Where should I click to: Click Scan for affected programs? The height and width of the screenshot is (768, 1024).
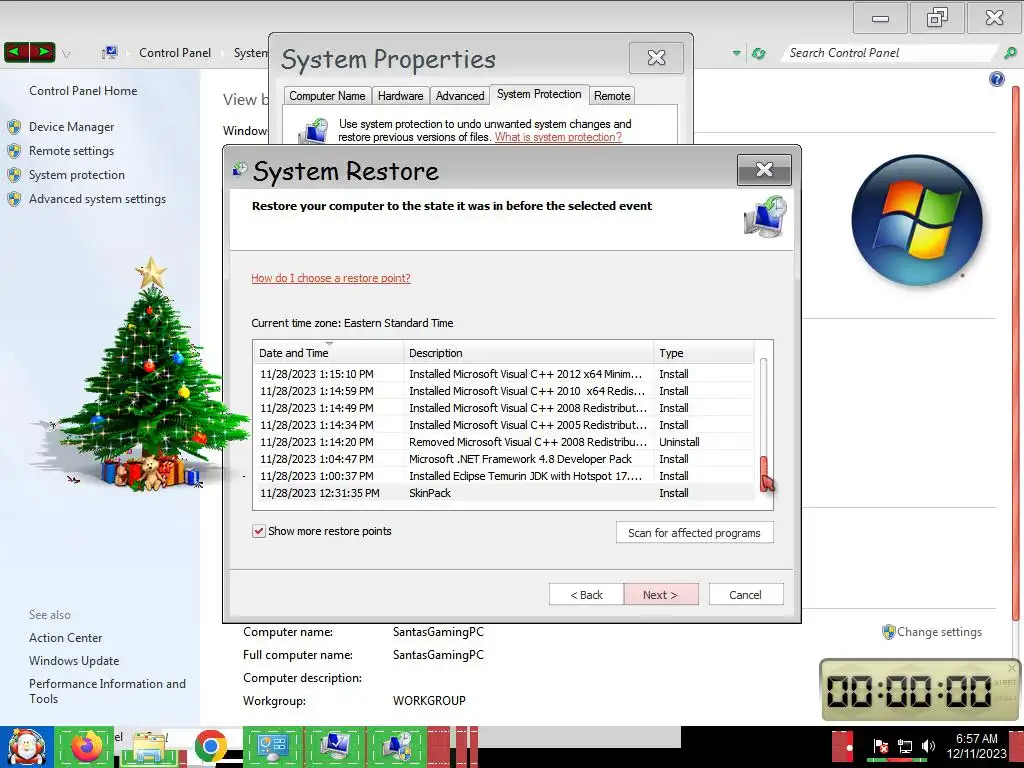click(694, 533)
